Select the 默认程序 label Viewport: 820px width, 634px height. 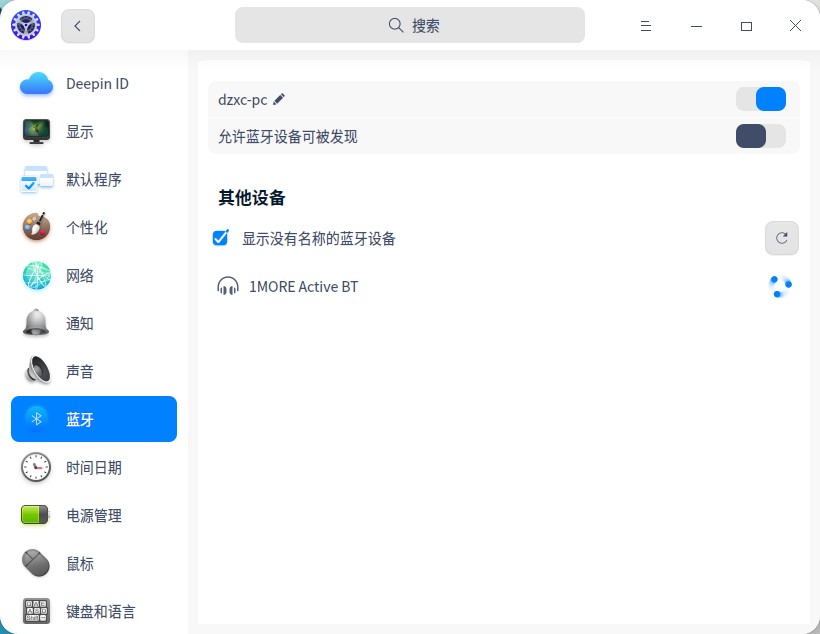pos(94,179)
